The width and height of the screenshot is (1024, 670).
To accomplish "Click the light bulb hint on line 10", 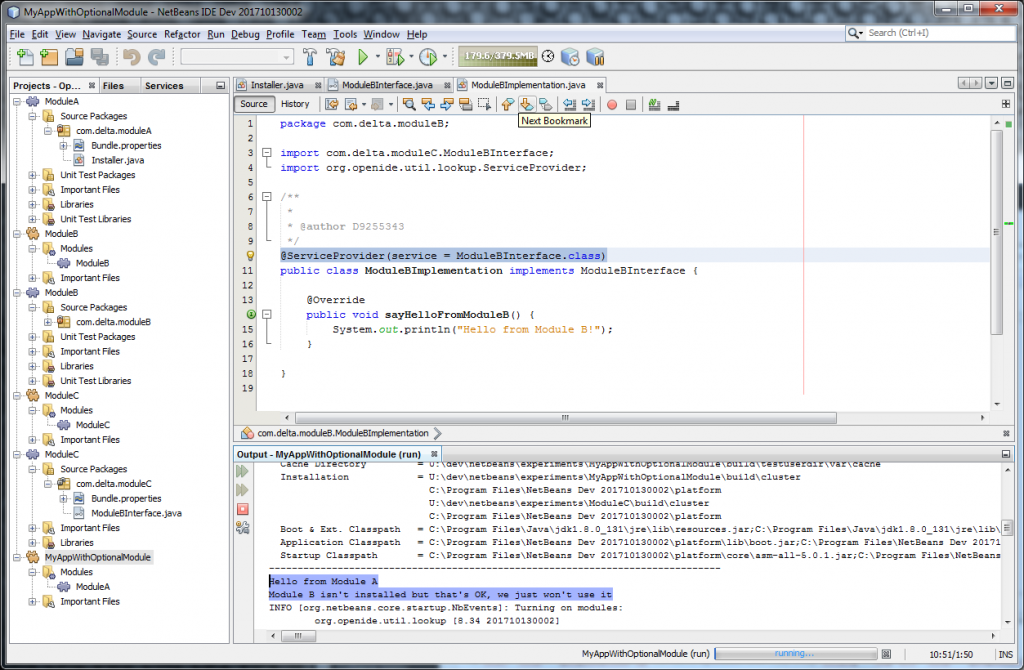I will tap(250, 255).
